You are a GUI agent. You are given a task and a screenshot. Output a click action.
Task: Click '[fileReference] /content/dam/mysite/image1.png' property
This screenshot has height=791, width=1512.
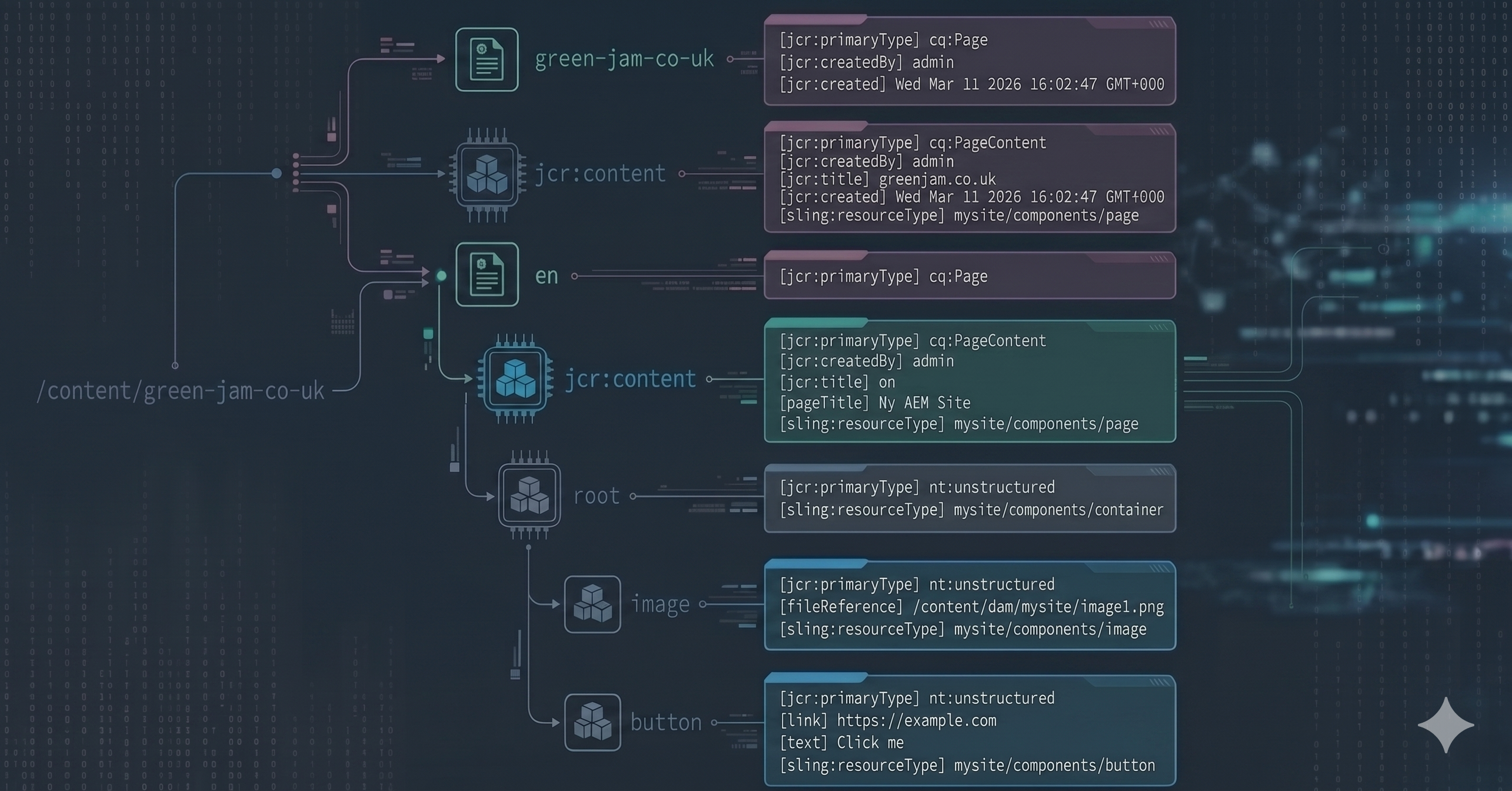coord(972,607)
